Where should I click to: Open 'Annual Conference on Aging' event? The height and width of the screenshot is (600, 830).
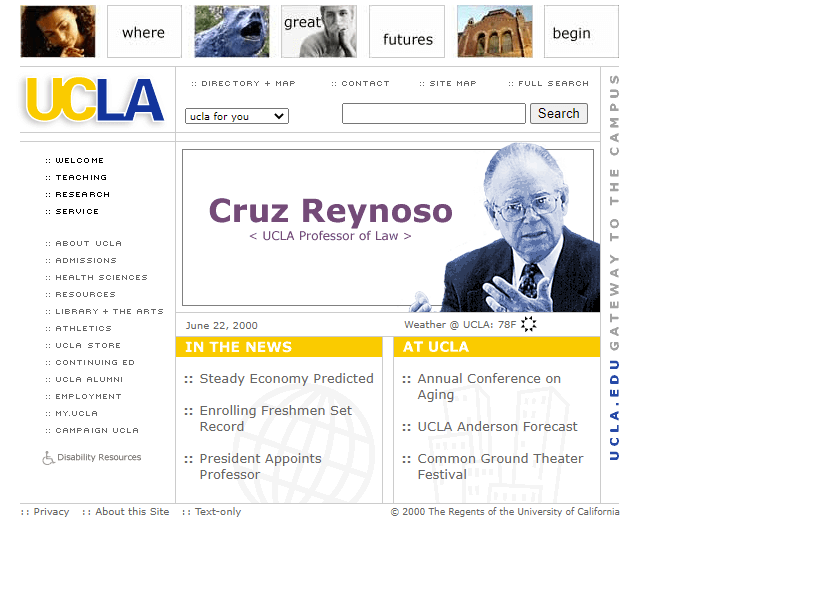(489, 387)
